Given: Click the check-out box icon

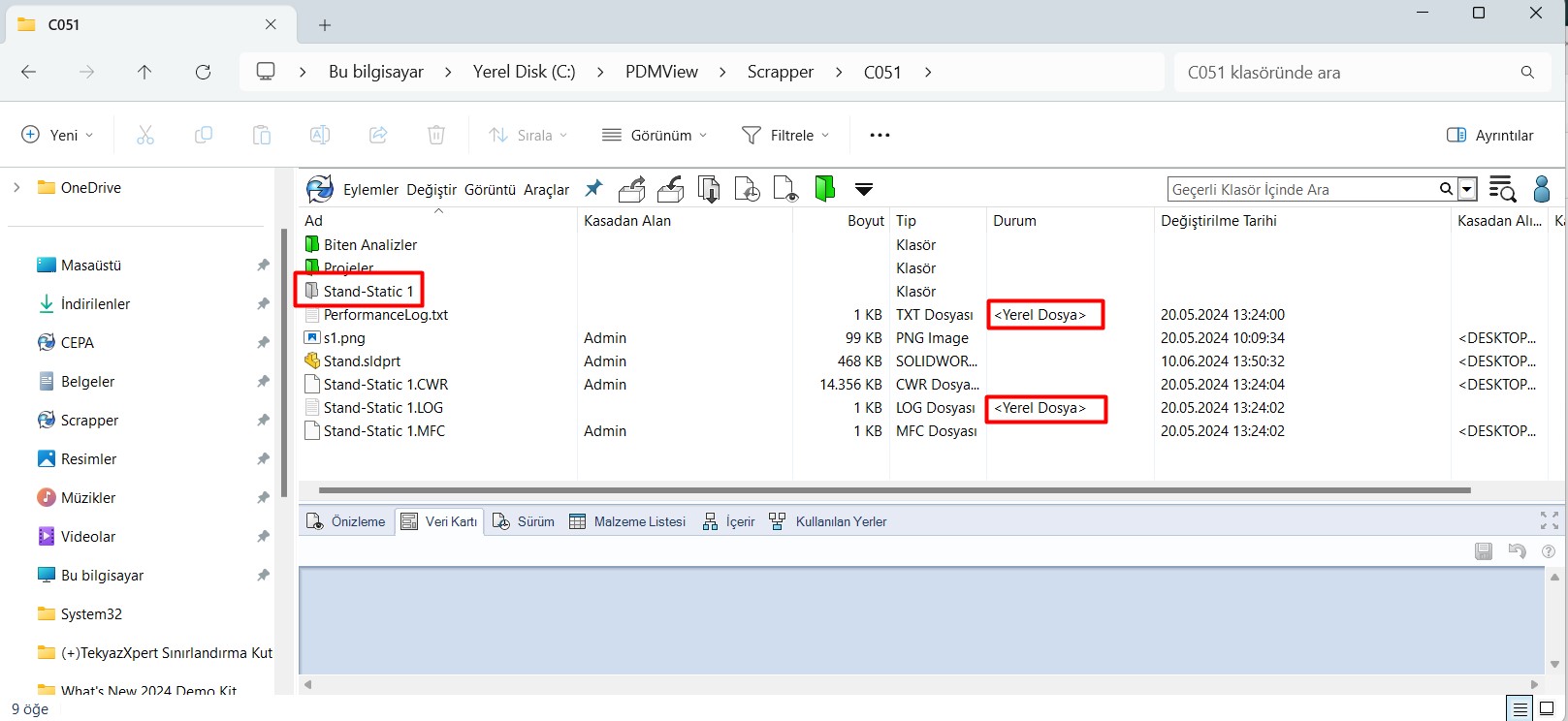Looking at the screenshot, I should [632, 189].
